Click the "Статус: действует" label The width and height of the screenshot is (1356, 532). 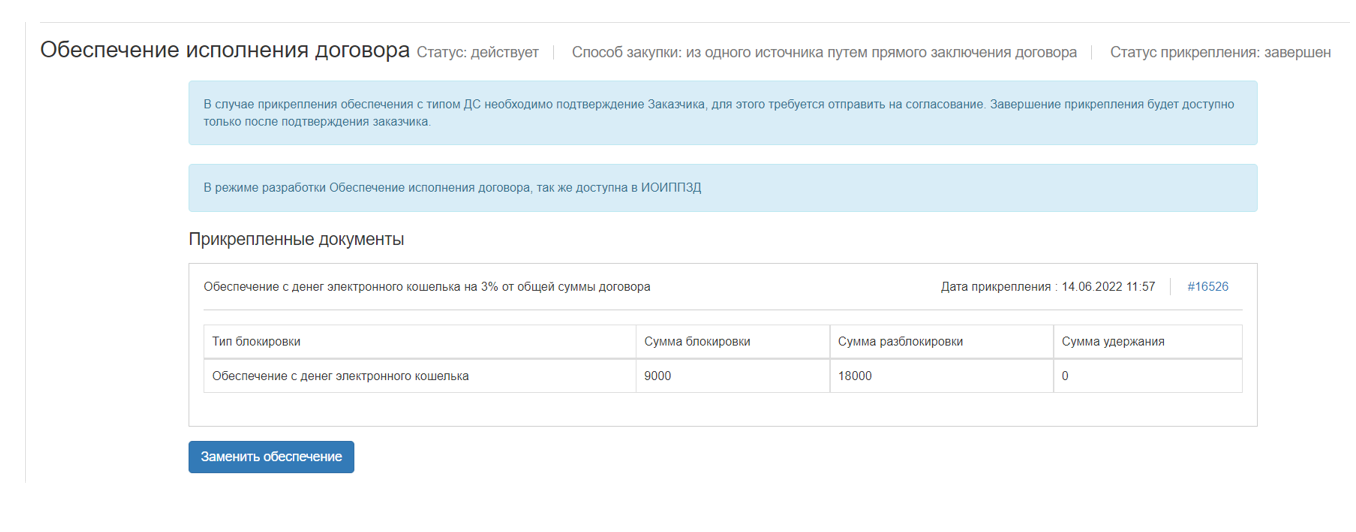coord(477,52)
